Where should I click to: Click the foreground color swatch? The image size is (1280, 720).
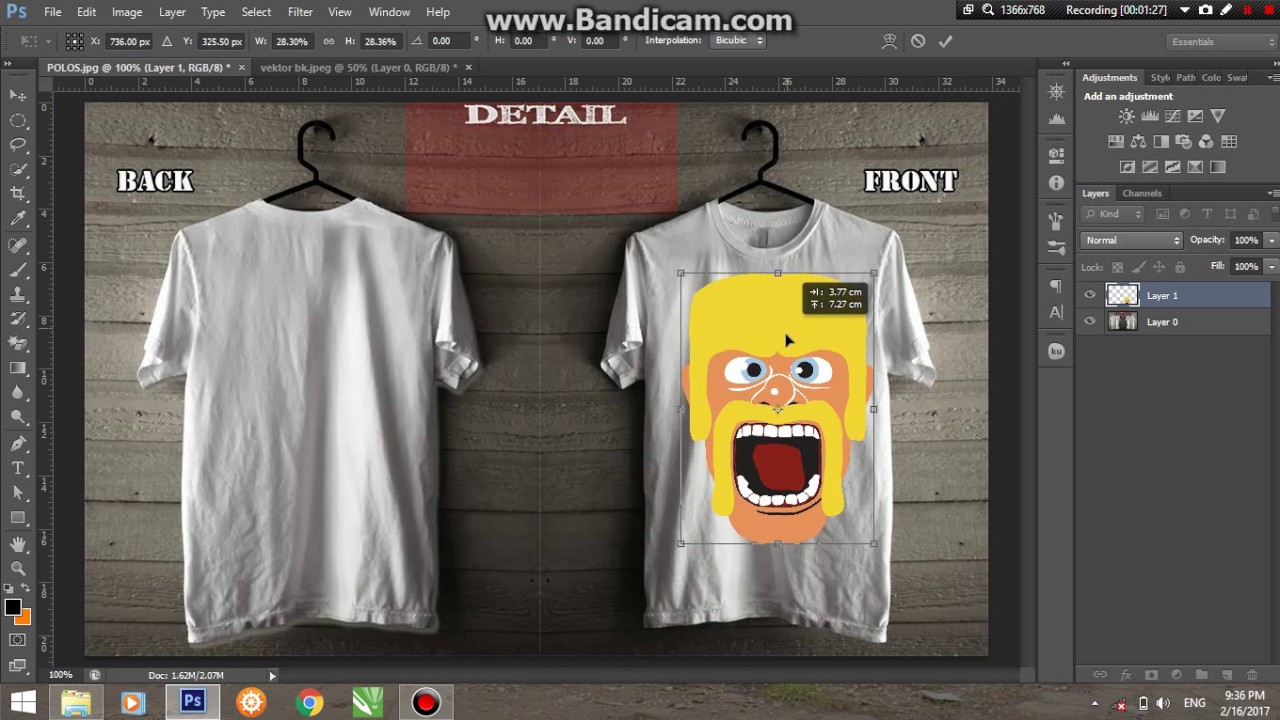coord(13,607)
